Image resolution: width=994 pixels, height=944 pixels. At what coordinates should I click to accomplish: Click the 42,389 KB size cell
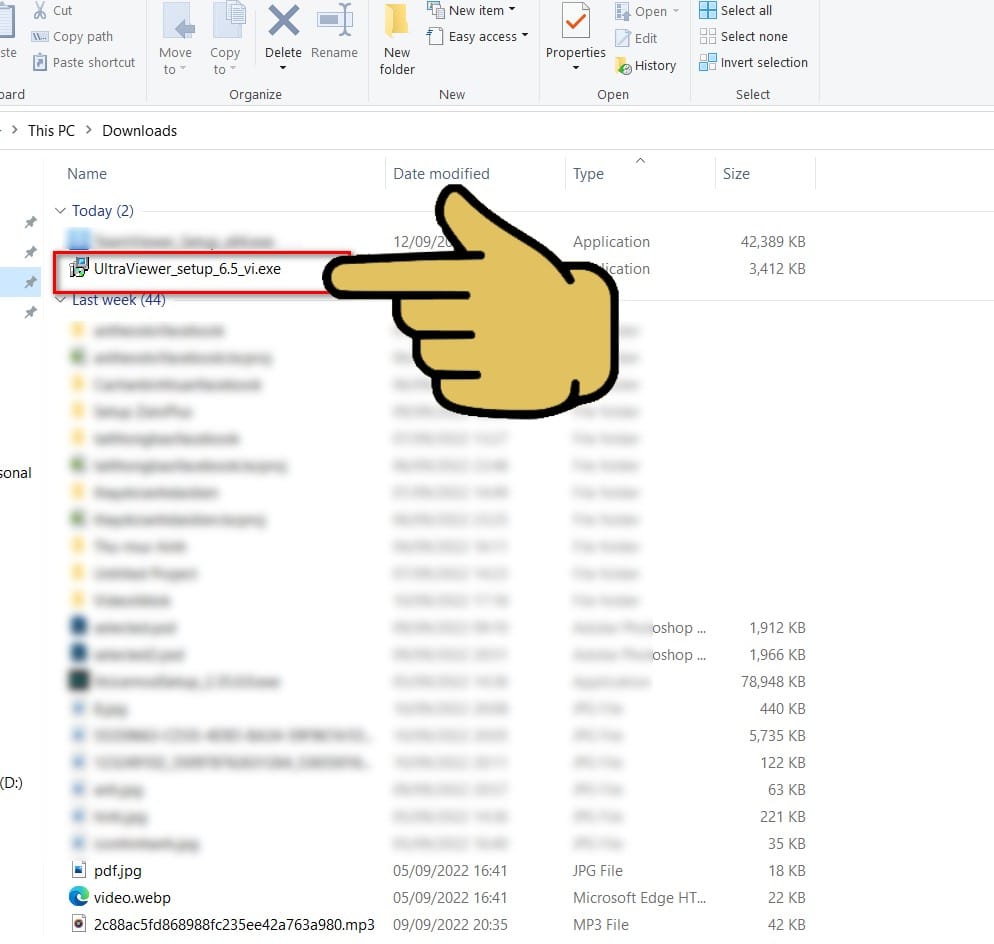click(x=773, y=242)
